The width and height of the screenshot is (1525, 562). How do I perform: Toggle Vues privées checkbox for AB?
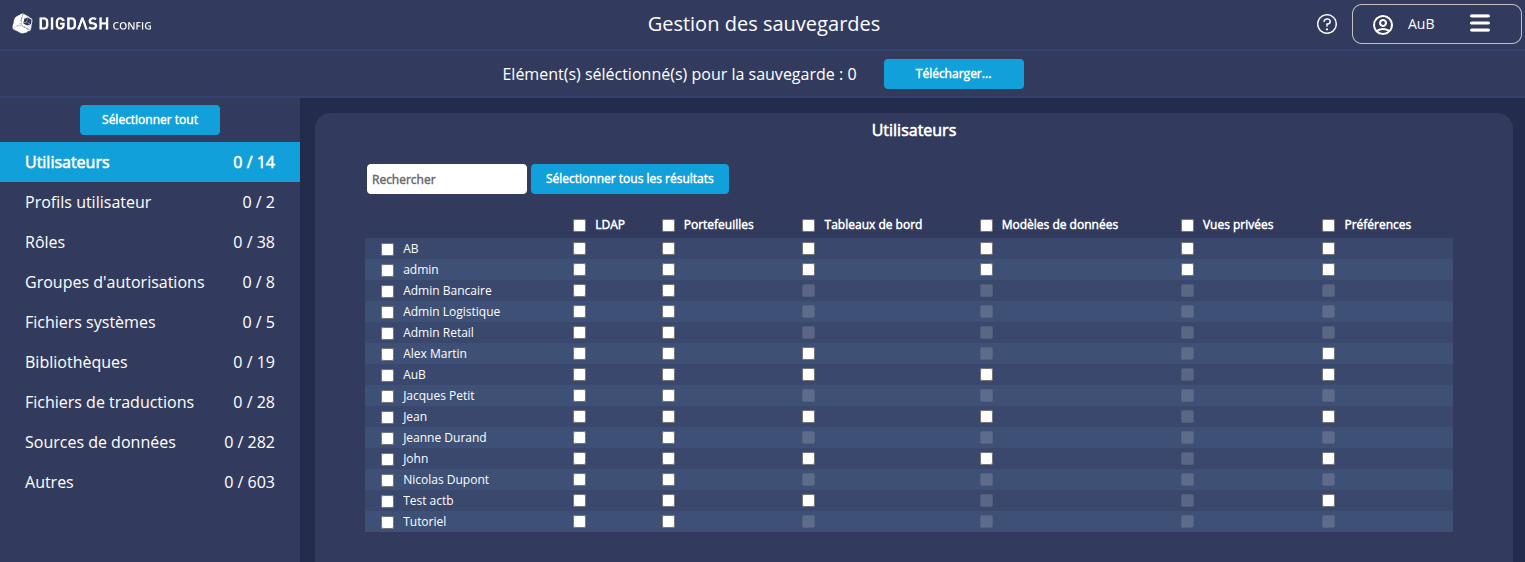1187,249
